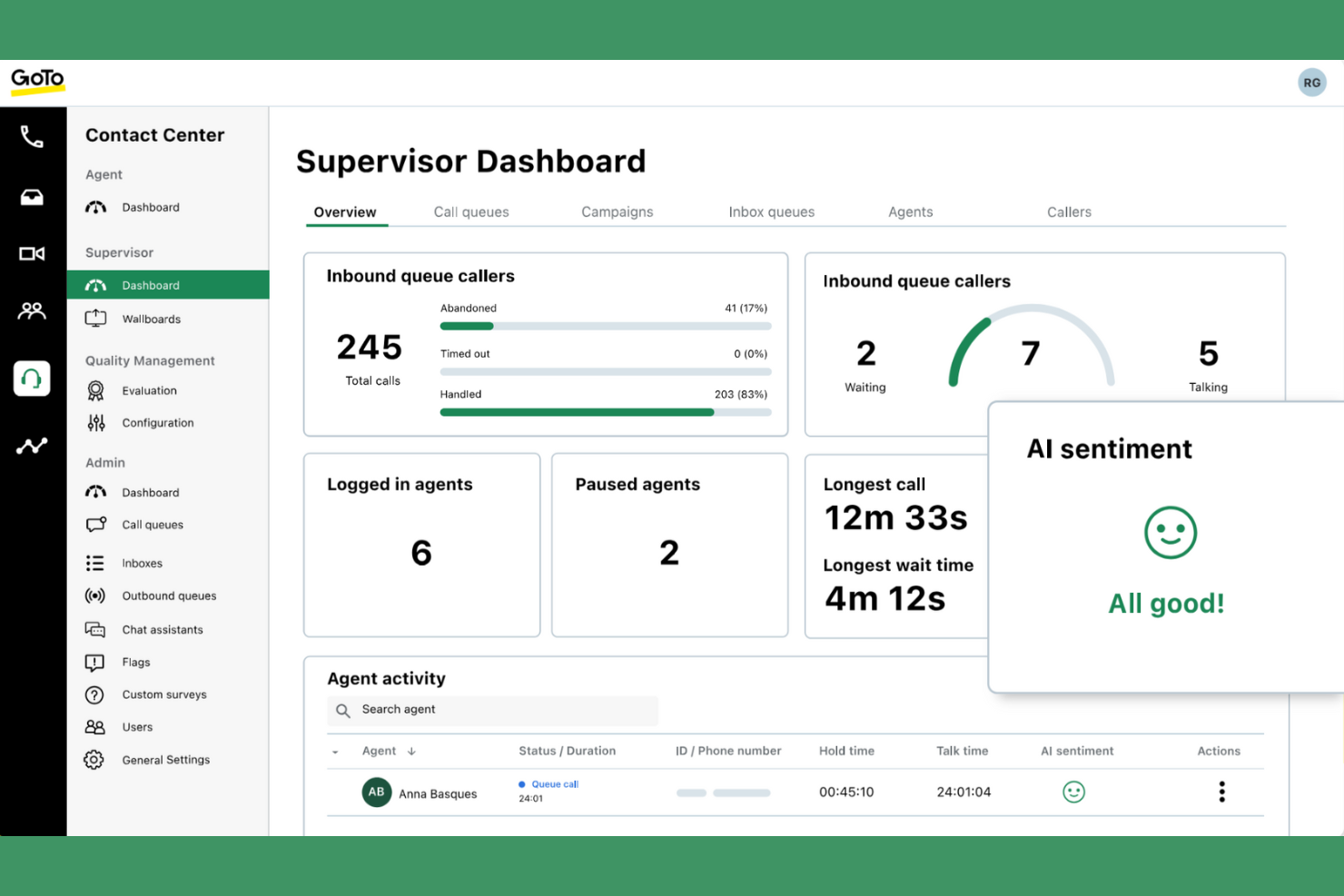1344x896 pixels.
Task: Click the happy-face AI sentiment icon for Anna Basques
Action: [x=1073, y=792]
